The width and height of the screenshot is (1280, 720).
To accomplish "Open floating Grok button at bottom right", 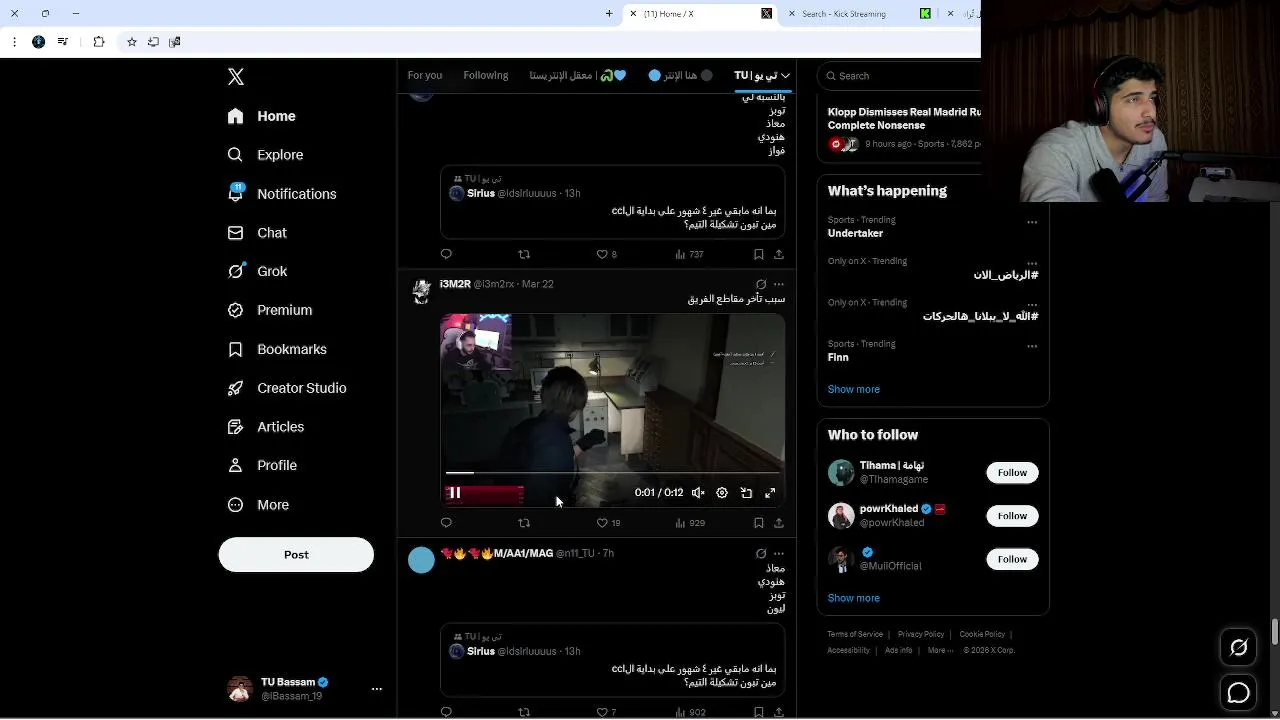I will coord(1239,648).
